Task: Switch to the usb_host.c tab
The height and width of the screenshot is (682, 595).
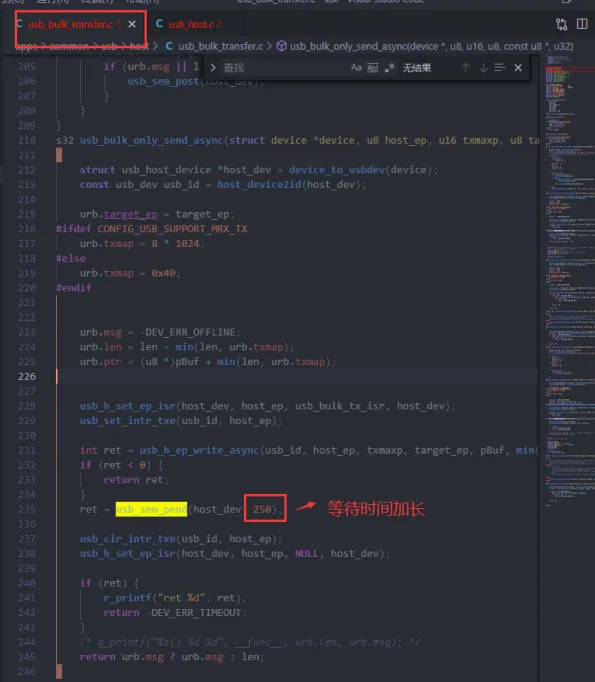Action: (x=189, y=24)
